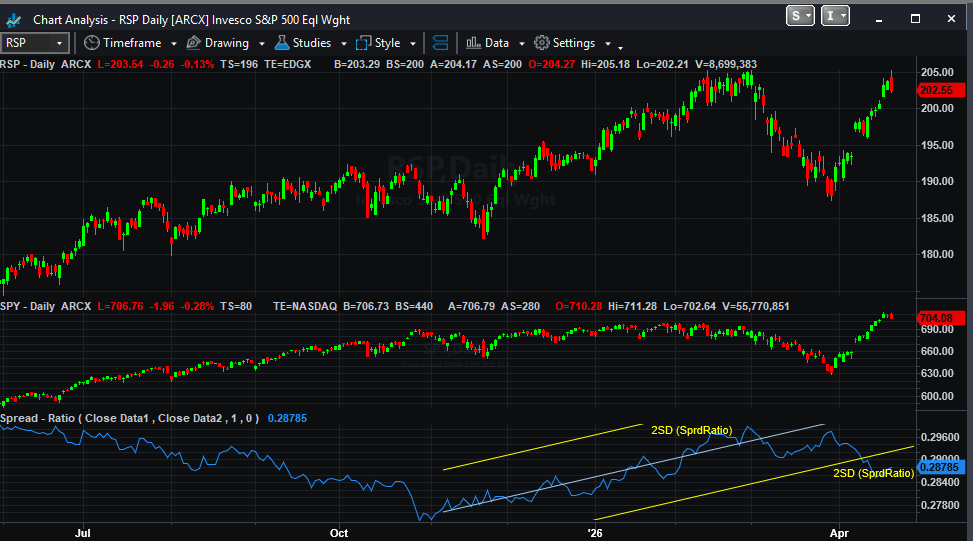Open the Style menu label
This screenshot has width=973, height=541.
(387, 43)
